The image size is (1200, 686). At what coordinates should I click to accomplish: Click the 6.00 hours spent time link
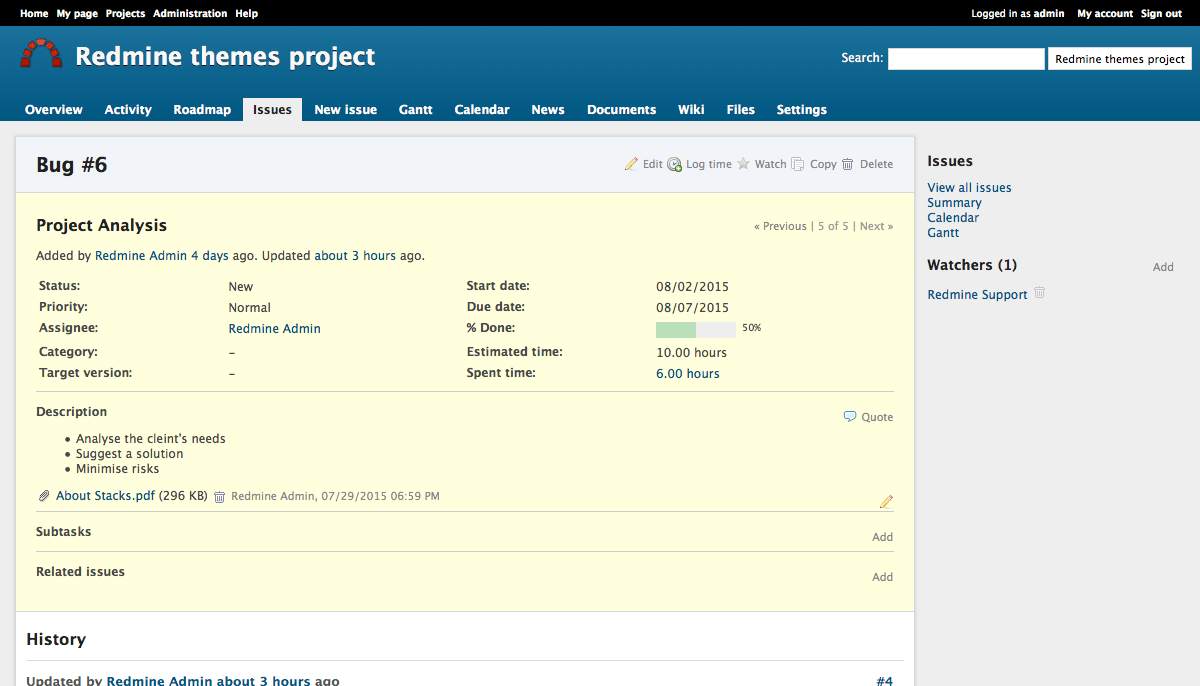tap(688, 374)
